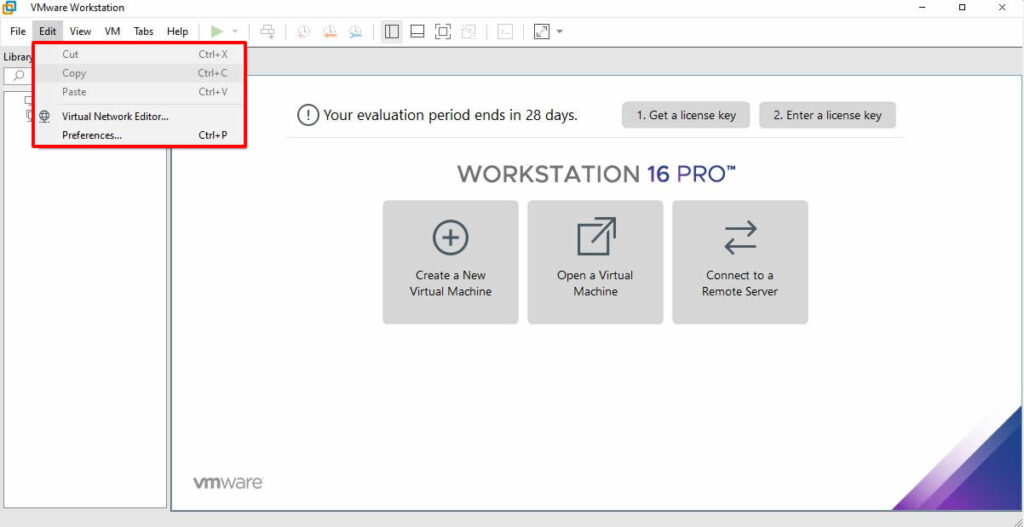Click Revert to Snapshot icon
Image resolution: width=1024 pixels, height=527 pixels.
[330, 31]
